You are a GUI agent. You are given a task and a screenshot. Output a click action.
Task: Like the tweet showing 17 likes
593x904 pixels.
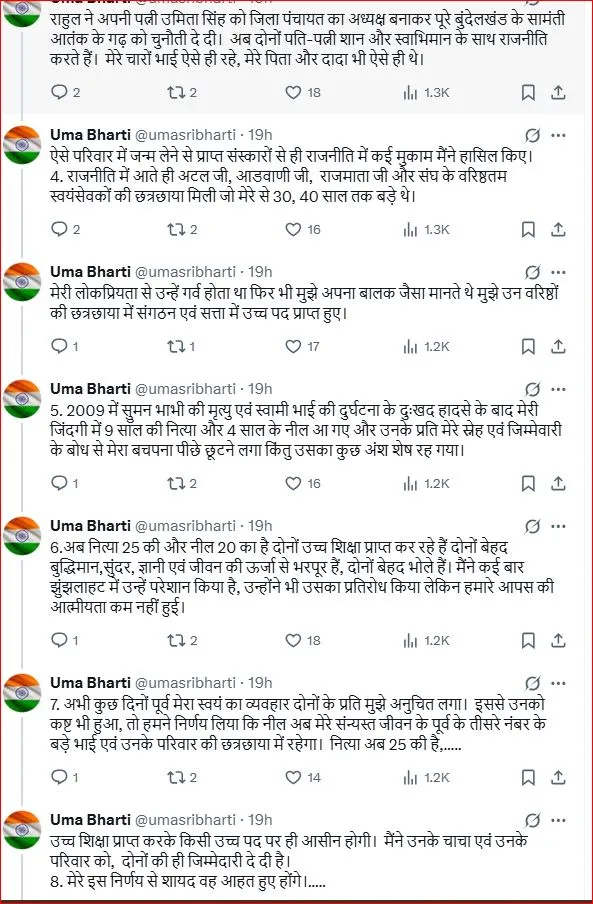click(x=294, y=346)
